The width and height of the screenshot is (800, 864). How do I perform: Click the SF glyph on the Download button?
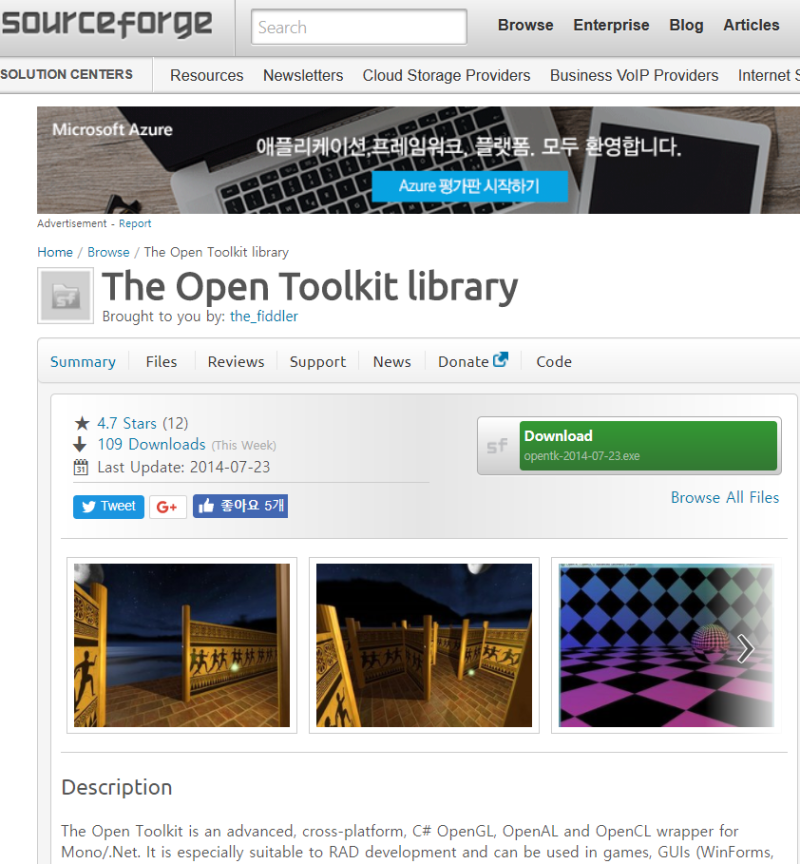tap(496, 444)
